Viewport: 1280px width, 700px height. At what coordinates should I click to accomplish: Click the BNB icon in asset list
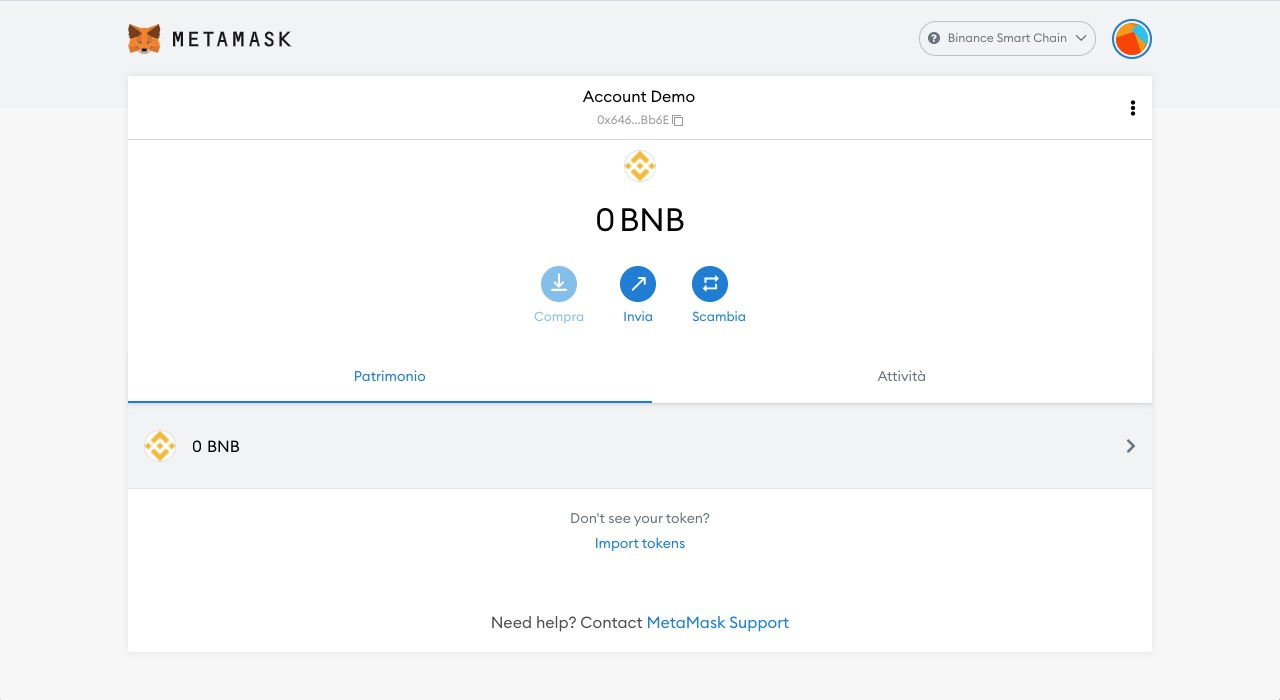point(160,446)
